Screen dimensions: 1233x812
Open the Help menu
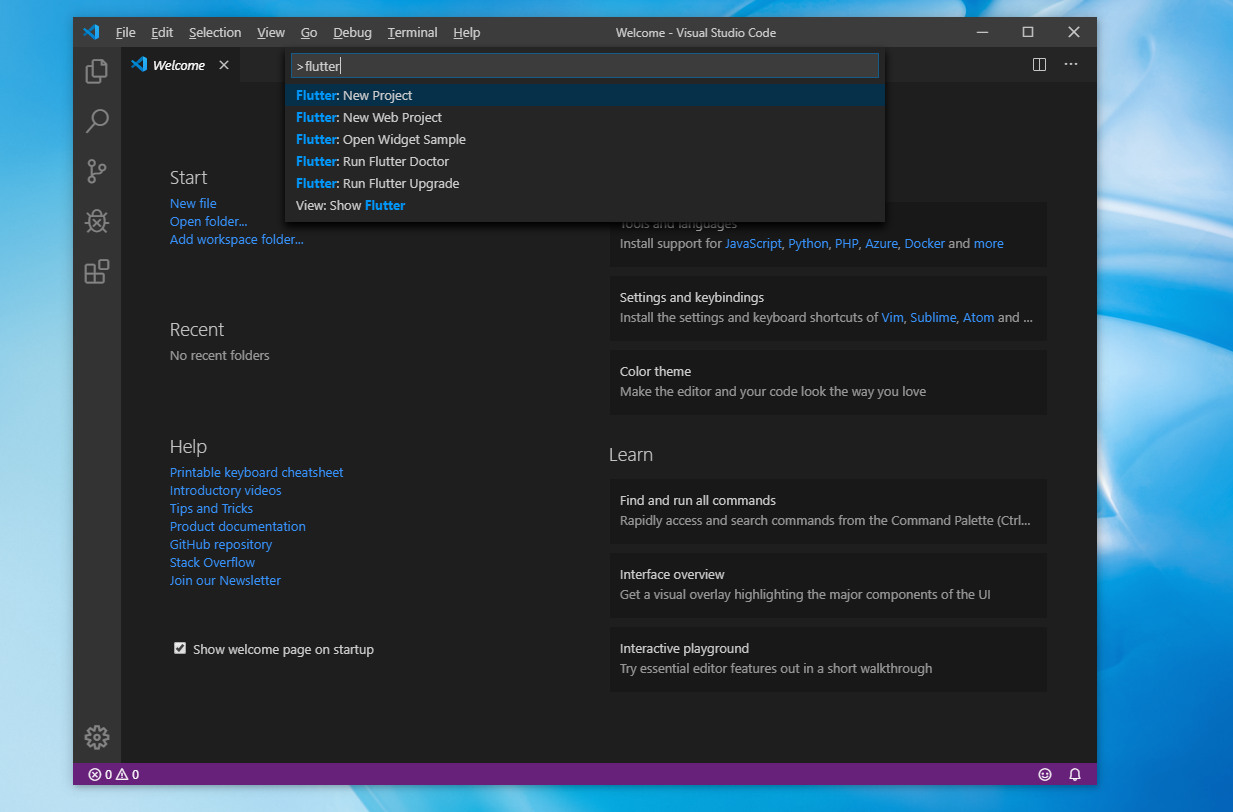point(467,32)
